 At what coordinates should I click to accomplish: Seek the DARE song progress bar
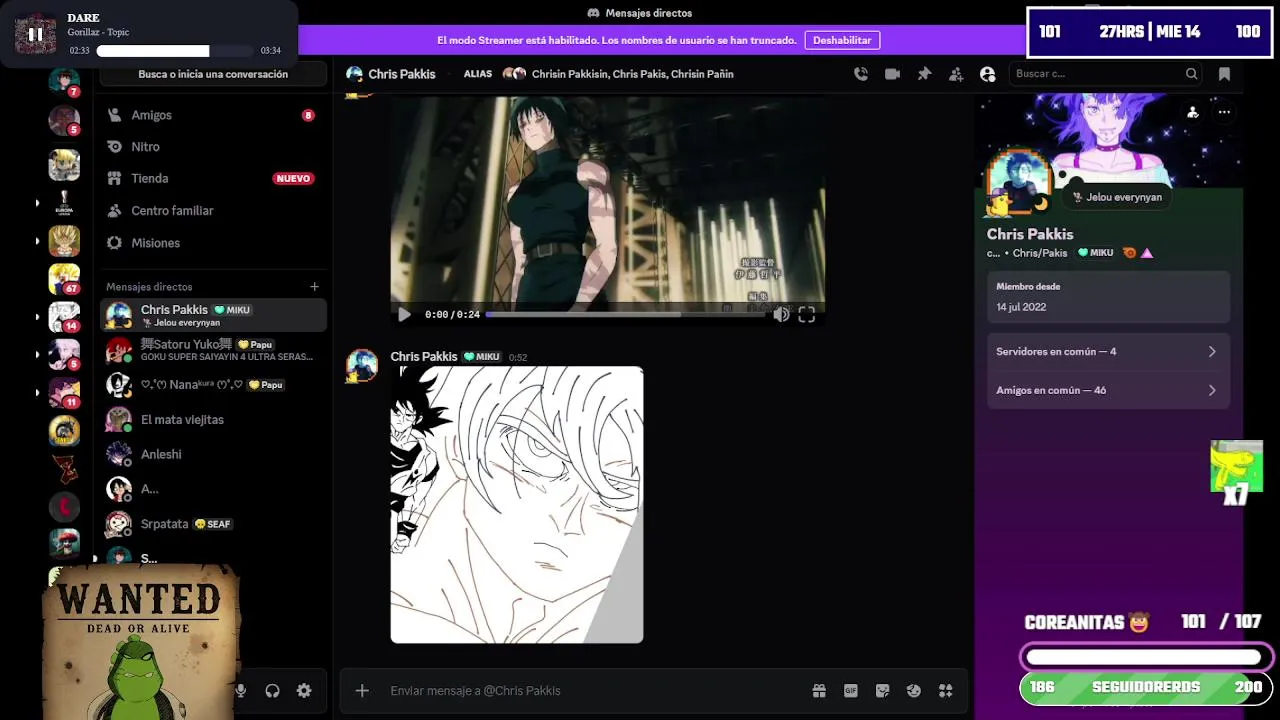coord(175,51)
